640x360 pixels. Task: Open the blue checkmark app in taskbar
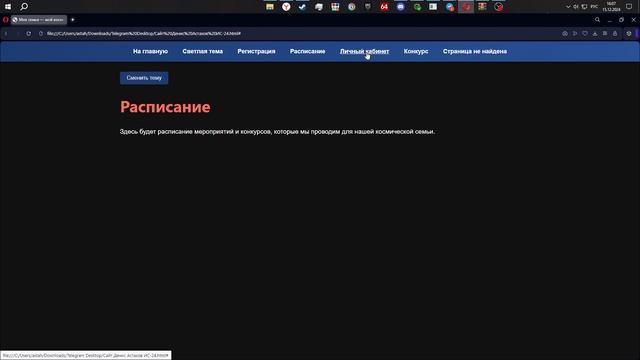[302, 7]
